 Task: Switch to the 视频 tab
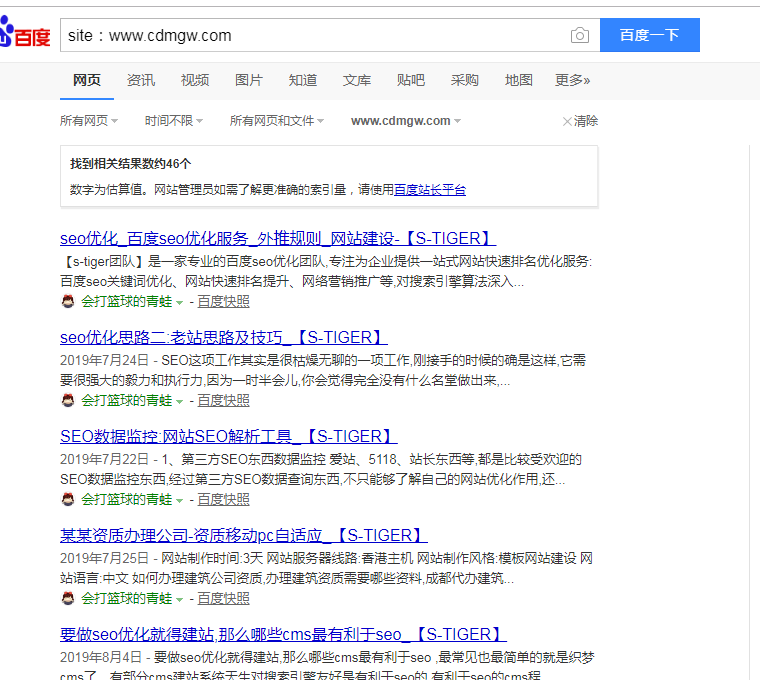[x=195, y=80]
